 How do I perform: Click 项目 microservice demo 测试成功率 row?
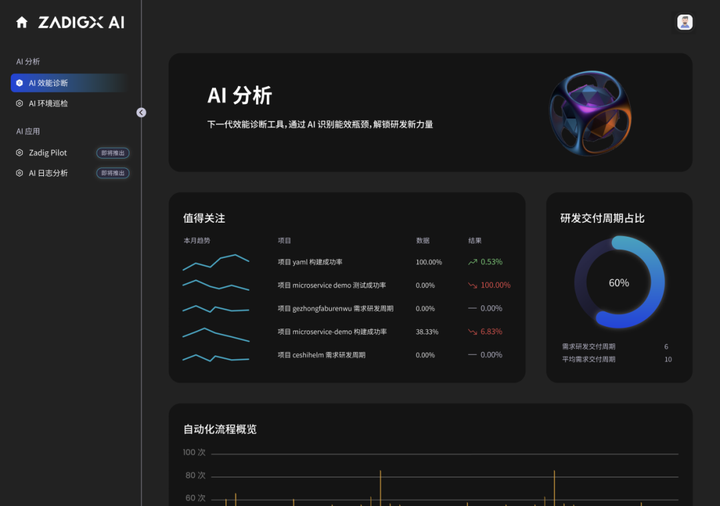[332, 285]
